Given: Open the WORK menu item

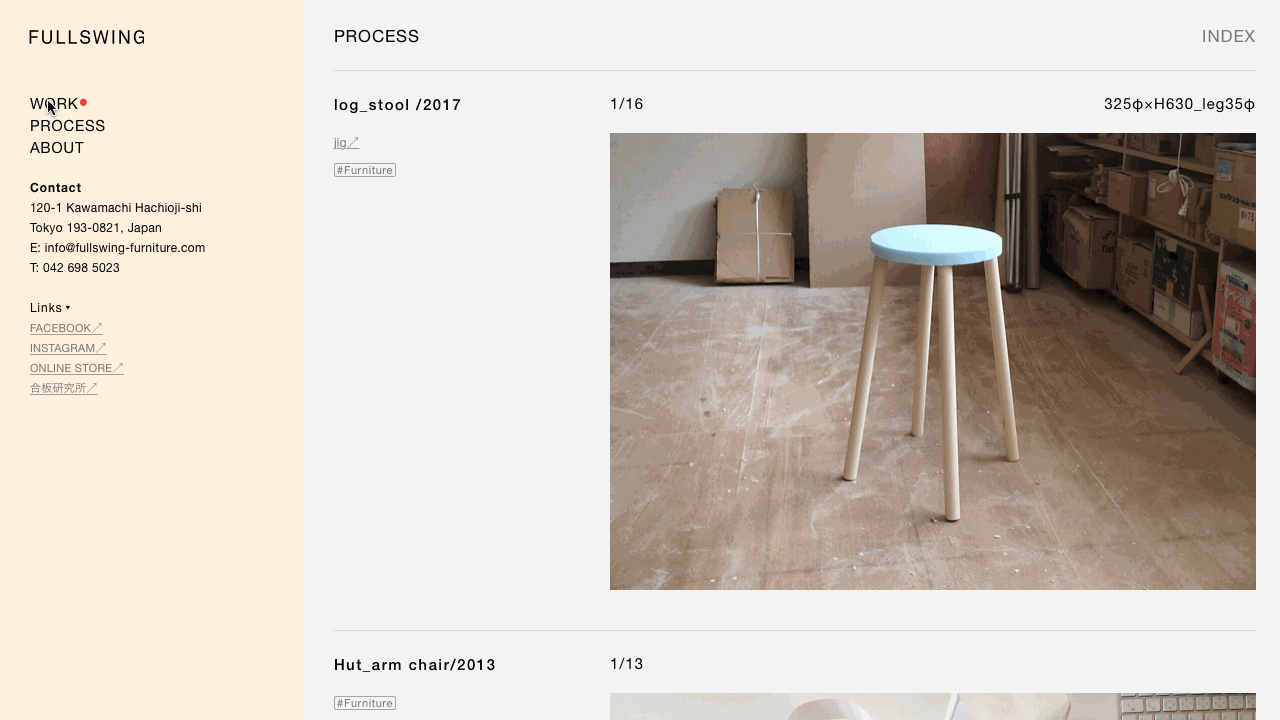Looking at the screenshot, I should pyautogui.click(x=54, y=104).
